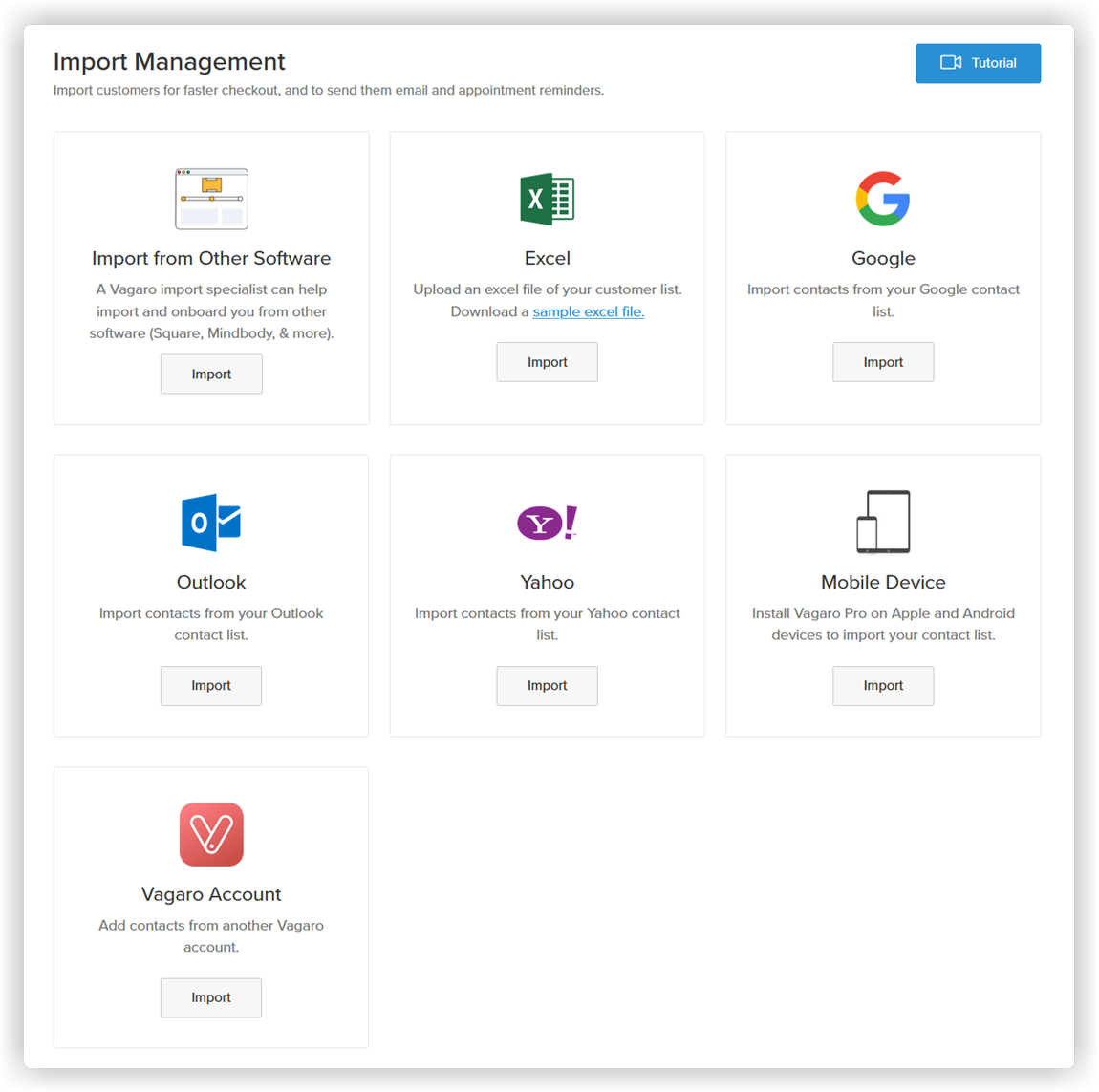Click Import in the Mobile Device card
The width and height of the screenshot is (1099, 1092).
pos(883,685)
